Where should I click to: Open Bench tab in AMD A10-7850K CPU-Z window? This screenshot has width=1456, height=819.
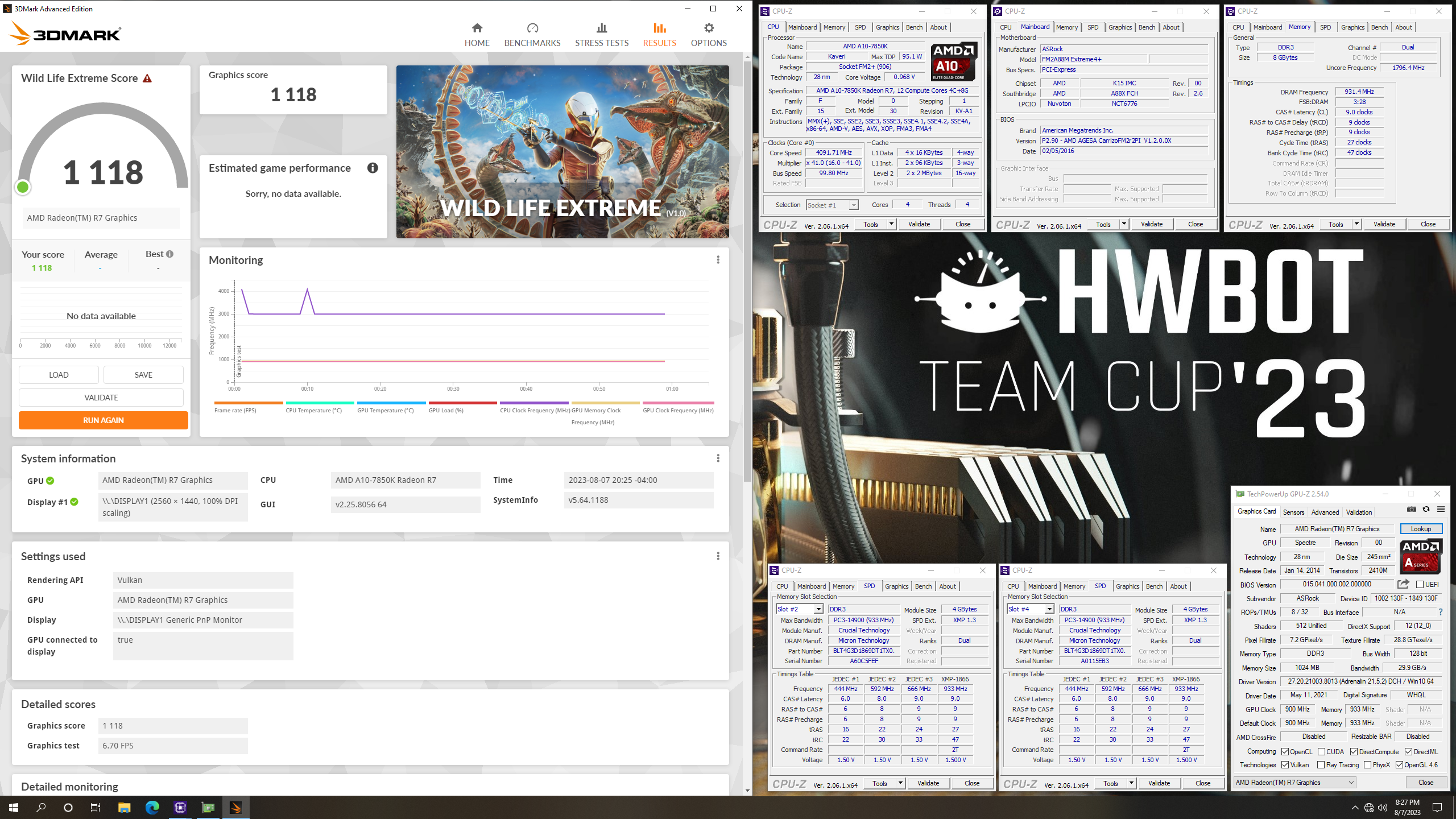pos(914,27)
